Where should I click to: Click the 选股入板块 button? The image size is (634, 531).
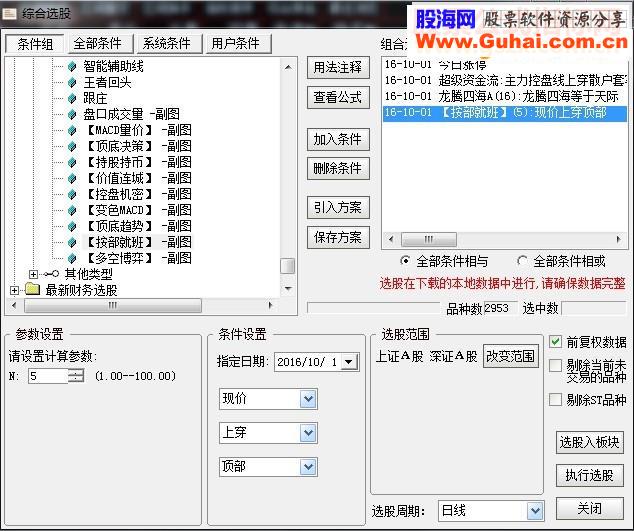click(590, 442)
